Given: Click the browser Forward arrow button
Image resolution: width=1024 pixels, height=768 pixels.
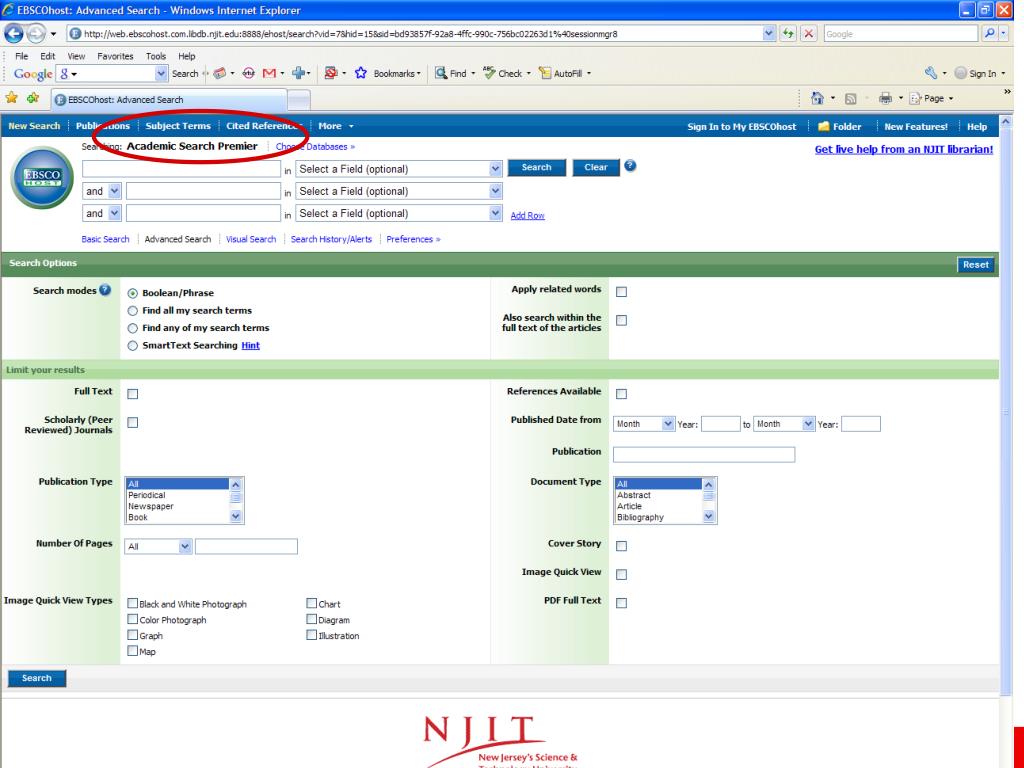Looking at the screenshot, I should (36, 33).
